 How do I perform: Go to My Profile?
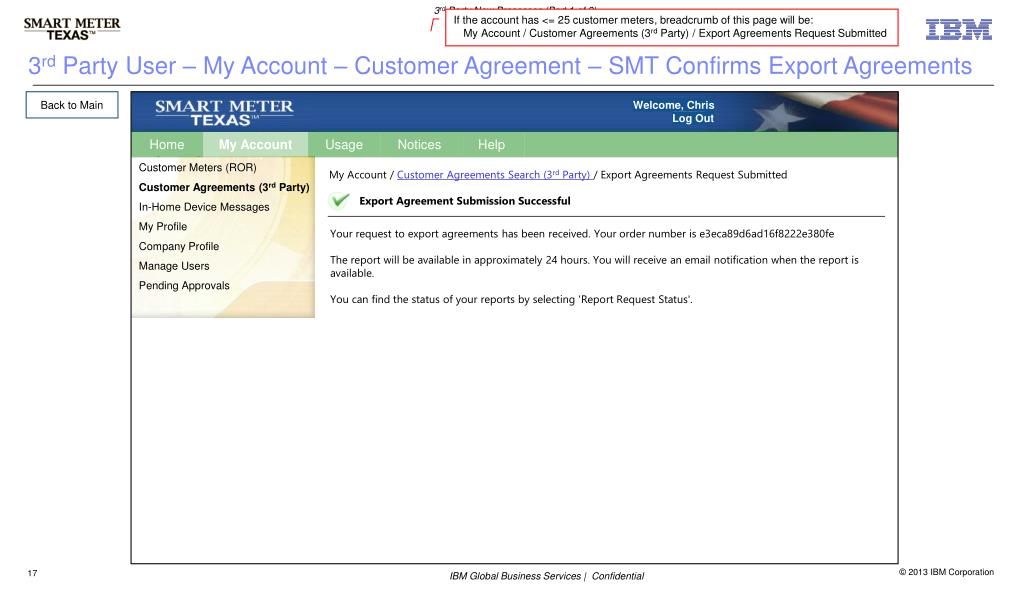(x=162, y=226)
